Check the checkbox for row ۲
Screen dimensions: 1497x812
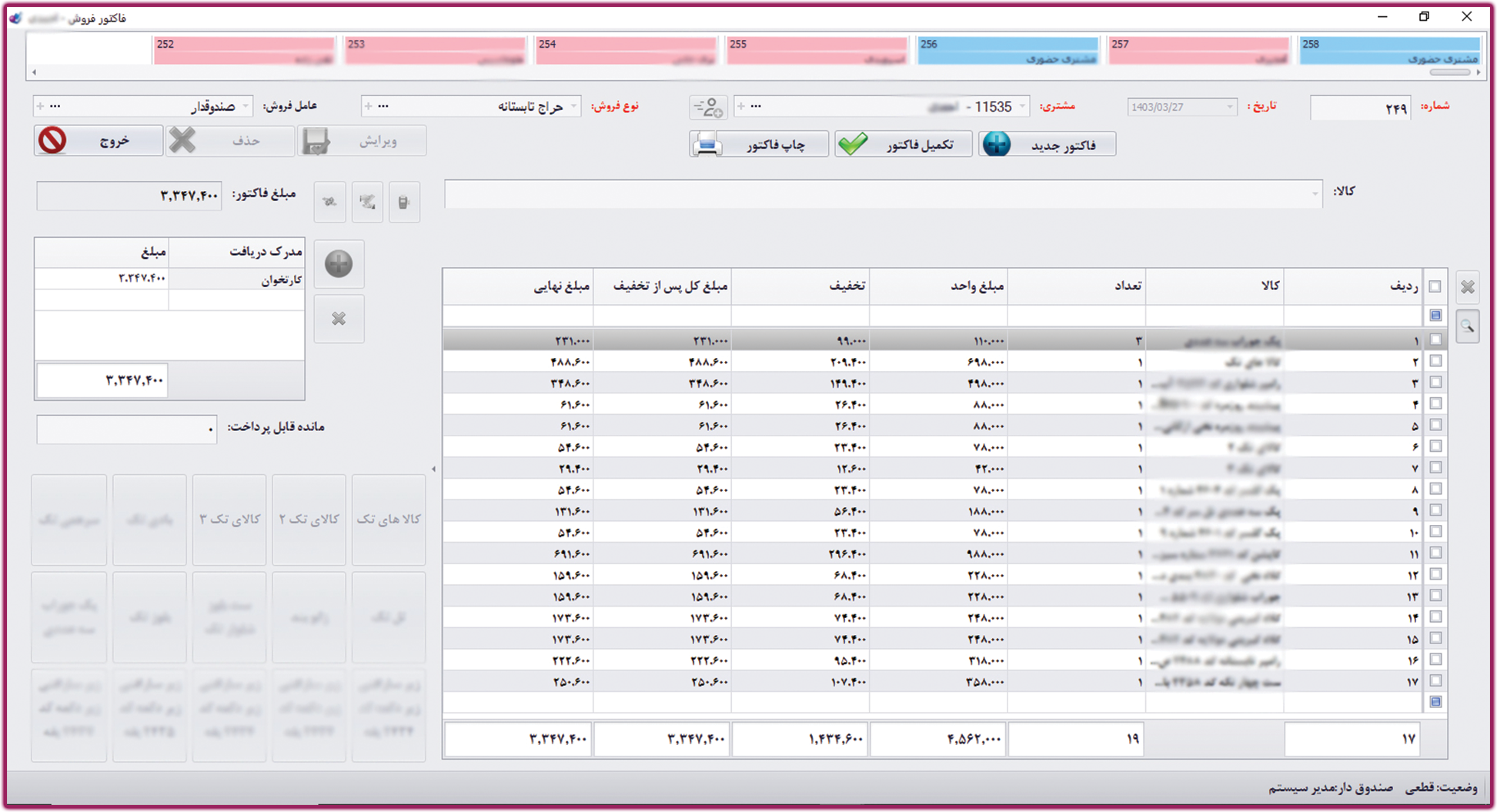(x=1435, y=361)
